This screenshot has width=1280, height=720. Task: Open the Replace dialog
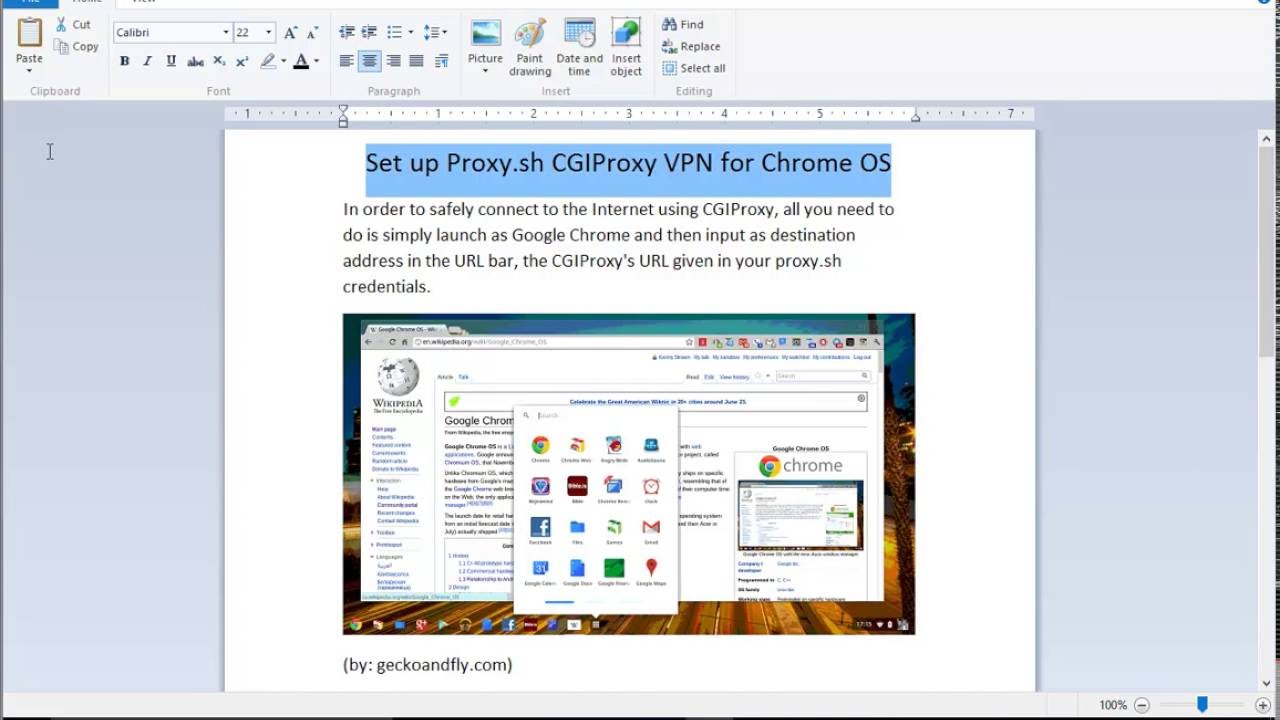[x=691, y=46]
